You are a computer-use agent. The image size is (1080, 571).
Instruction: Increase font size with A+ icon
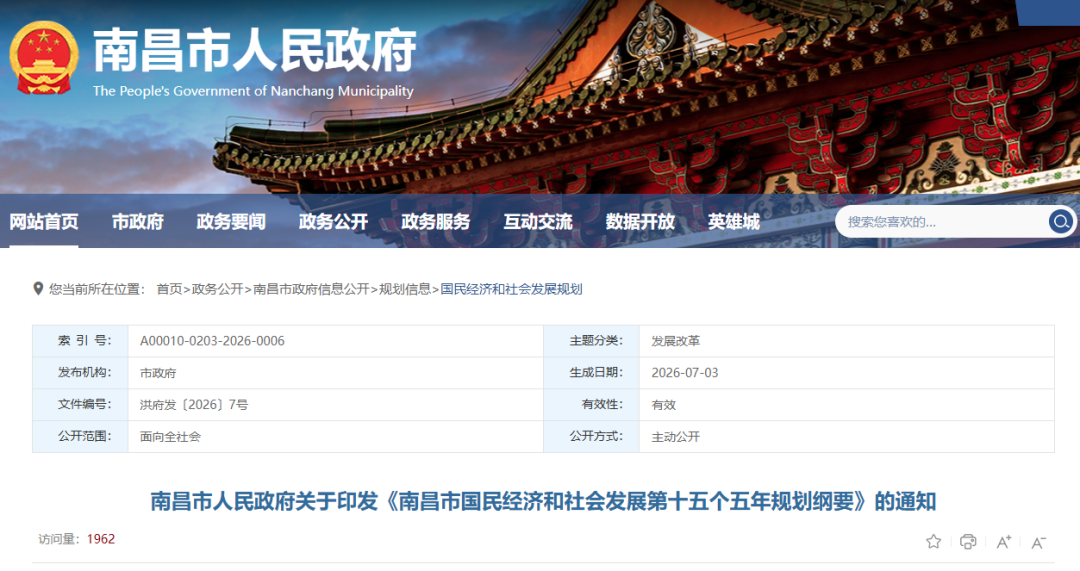1004,542
